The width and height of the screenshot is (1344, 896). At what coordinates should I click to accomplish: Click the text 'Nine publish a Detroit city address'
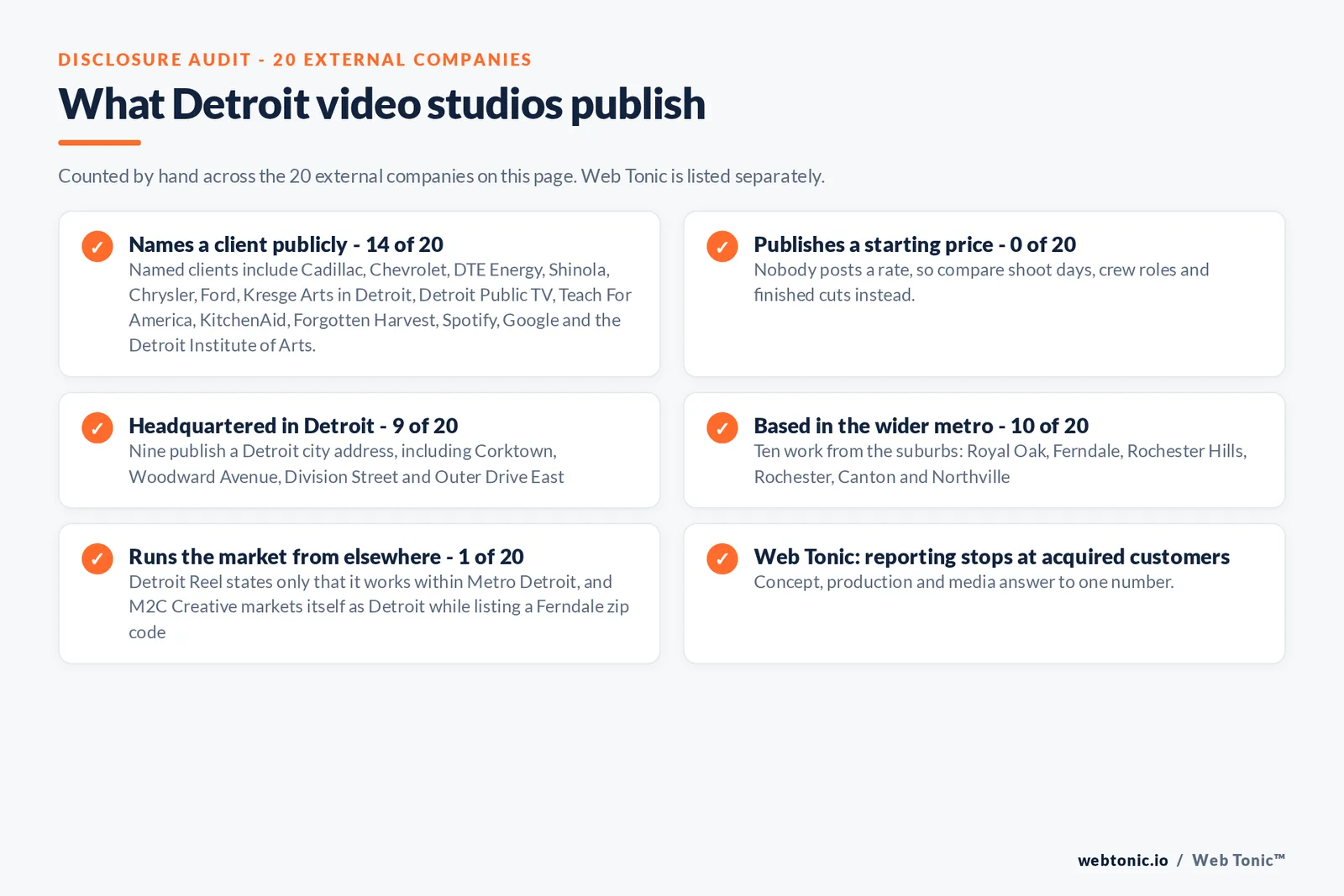tap(346, 464)
